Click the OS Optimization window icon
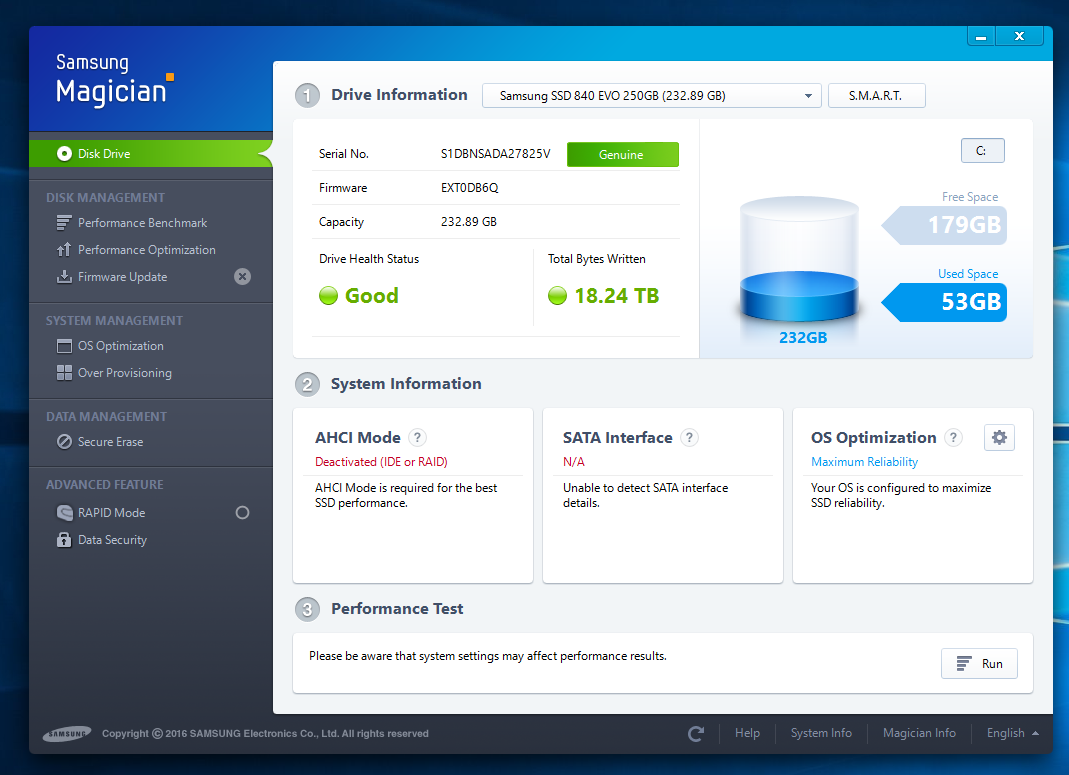 [64, 346]
